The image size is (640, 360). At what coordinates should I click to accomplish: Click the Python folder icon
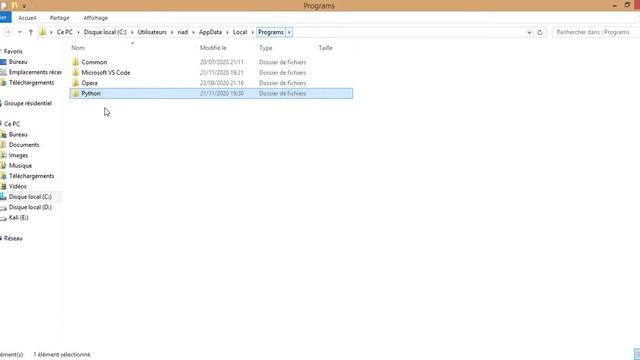(75, 93)
